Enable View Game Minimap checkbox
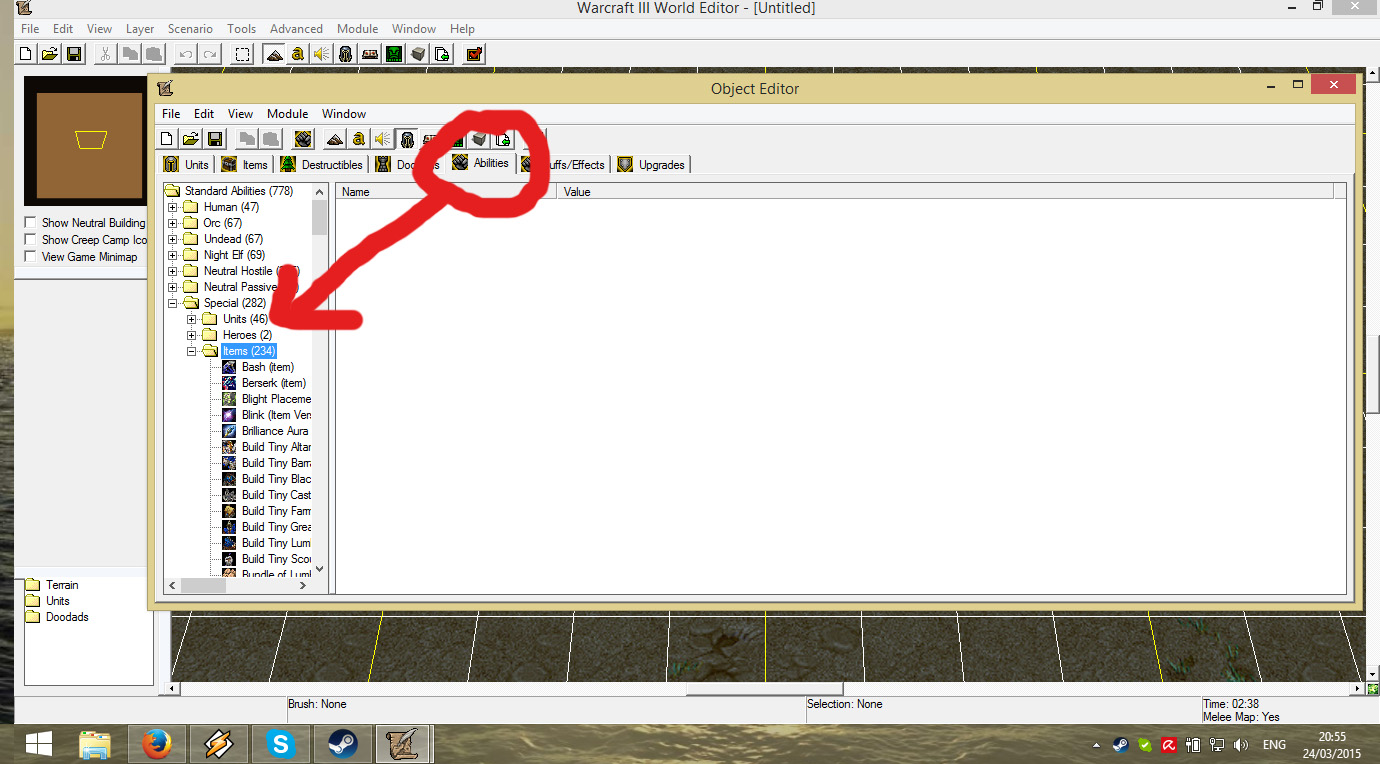The width and height of the screenshot is (1380, 764). pyautogui.click(x=31, y=257)
